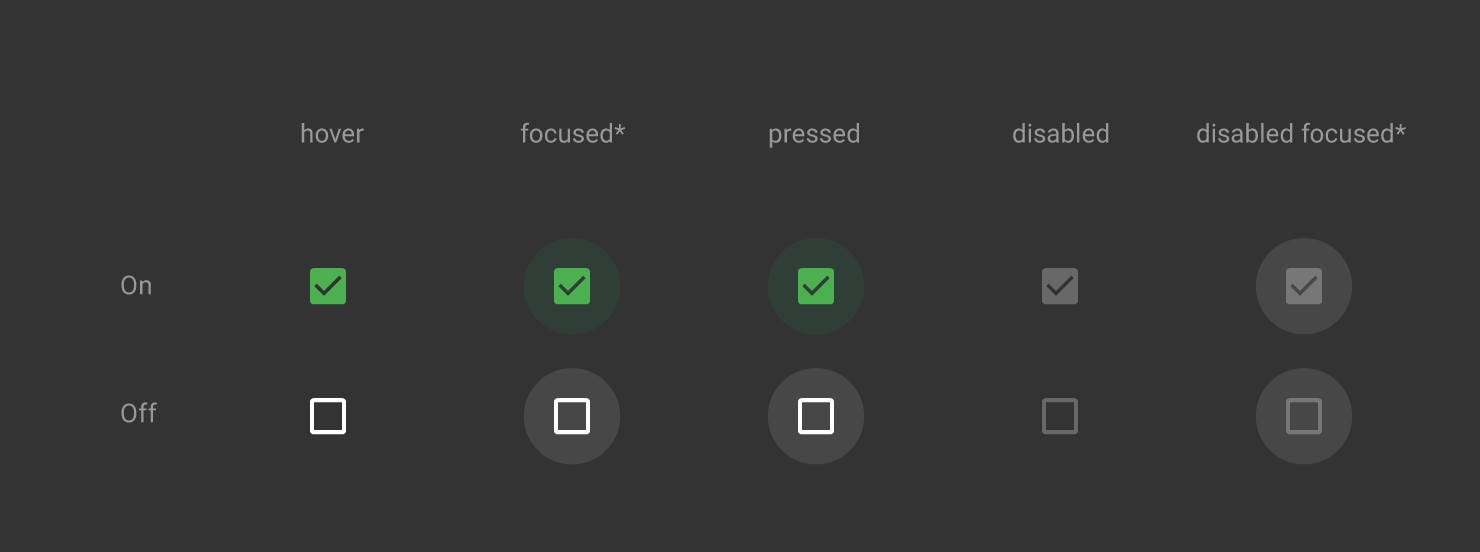Check the unchecked pressed-state checkbox
Screen dimensions: 1480x552
816,416
